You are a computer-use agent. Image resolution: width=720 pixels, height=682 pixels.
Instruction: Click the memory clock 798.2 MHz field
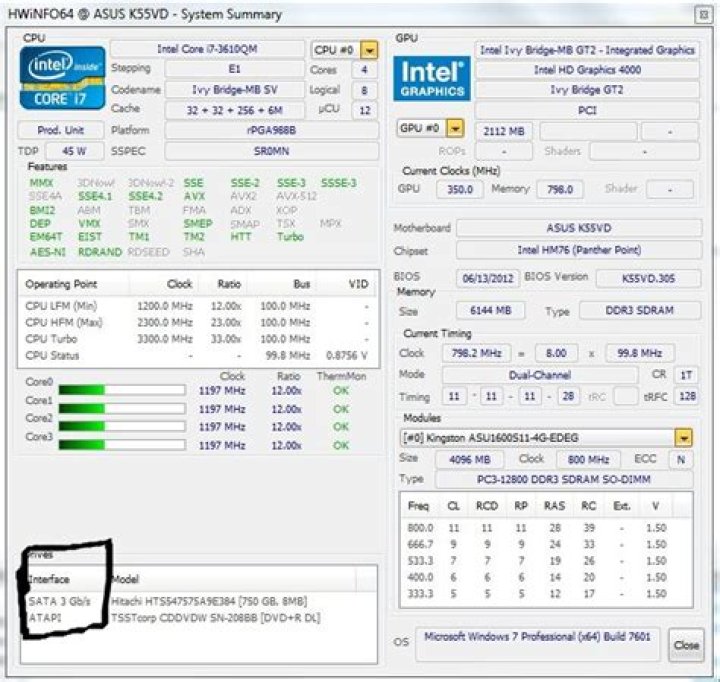point(476,353)
